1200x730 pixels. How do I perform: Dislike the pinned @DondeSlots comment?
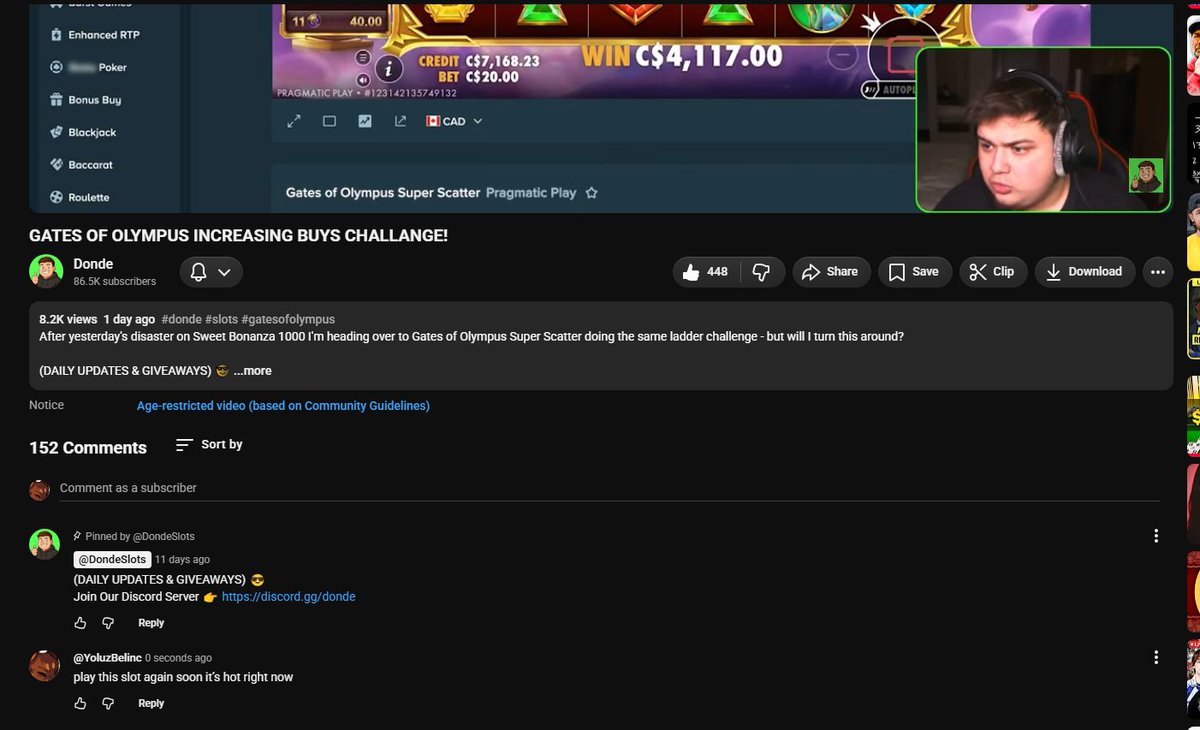(108, 623)
